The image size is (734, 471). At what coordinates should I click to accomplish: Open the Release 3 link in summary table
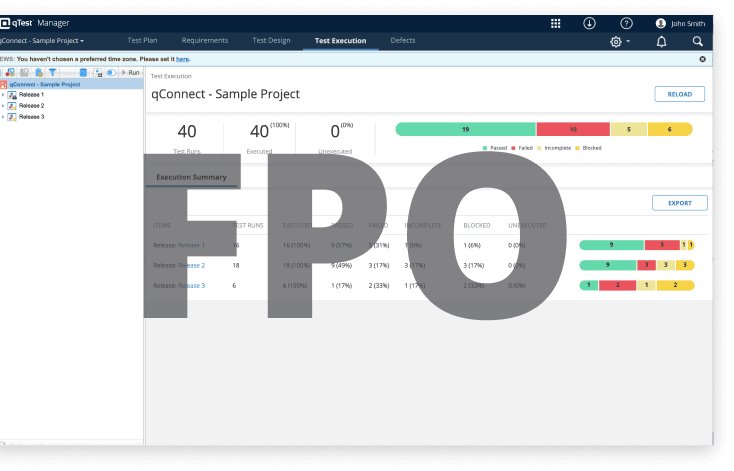[x=191, y=286]
